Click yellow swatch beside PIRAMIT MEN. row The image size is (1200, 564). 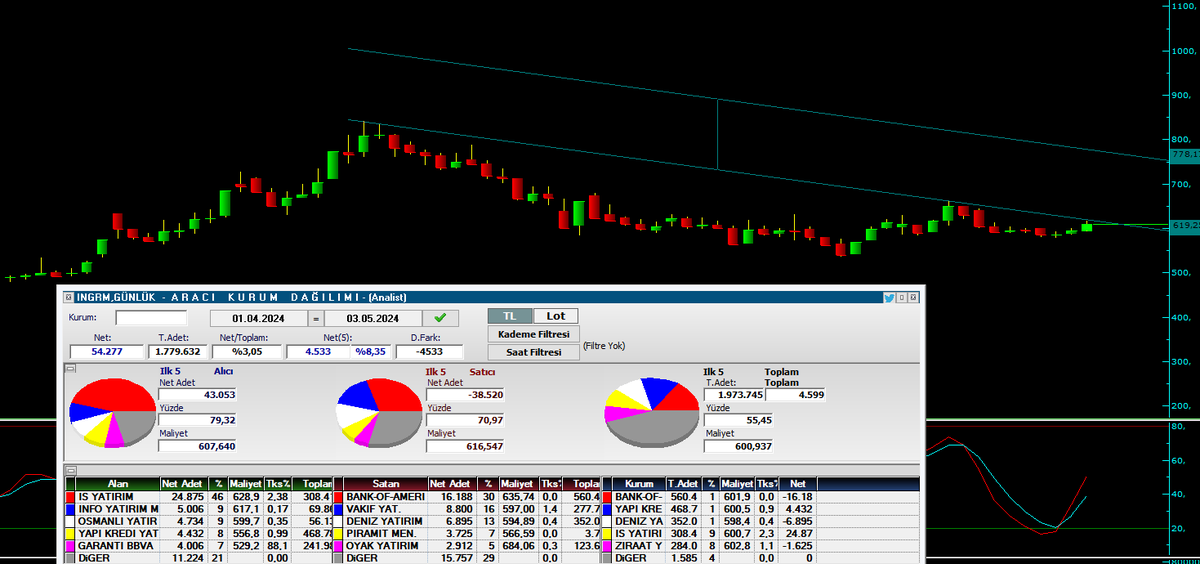click(x=337, y=534)
